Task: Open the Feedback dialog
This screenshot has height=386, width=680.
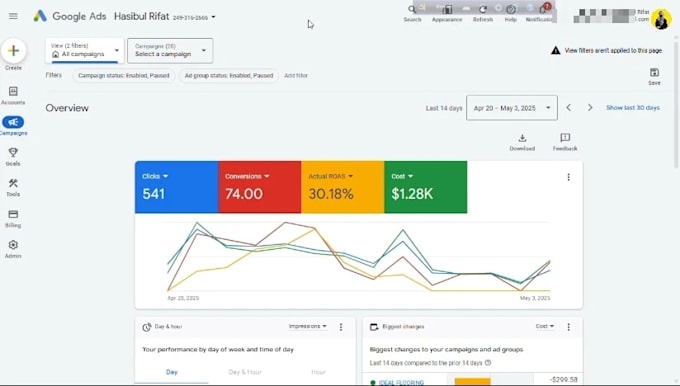Action: click(x=565, y=142)
